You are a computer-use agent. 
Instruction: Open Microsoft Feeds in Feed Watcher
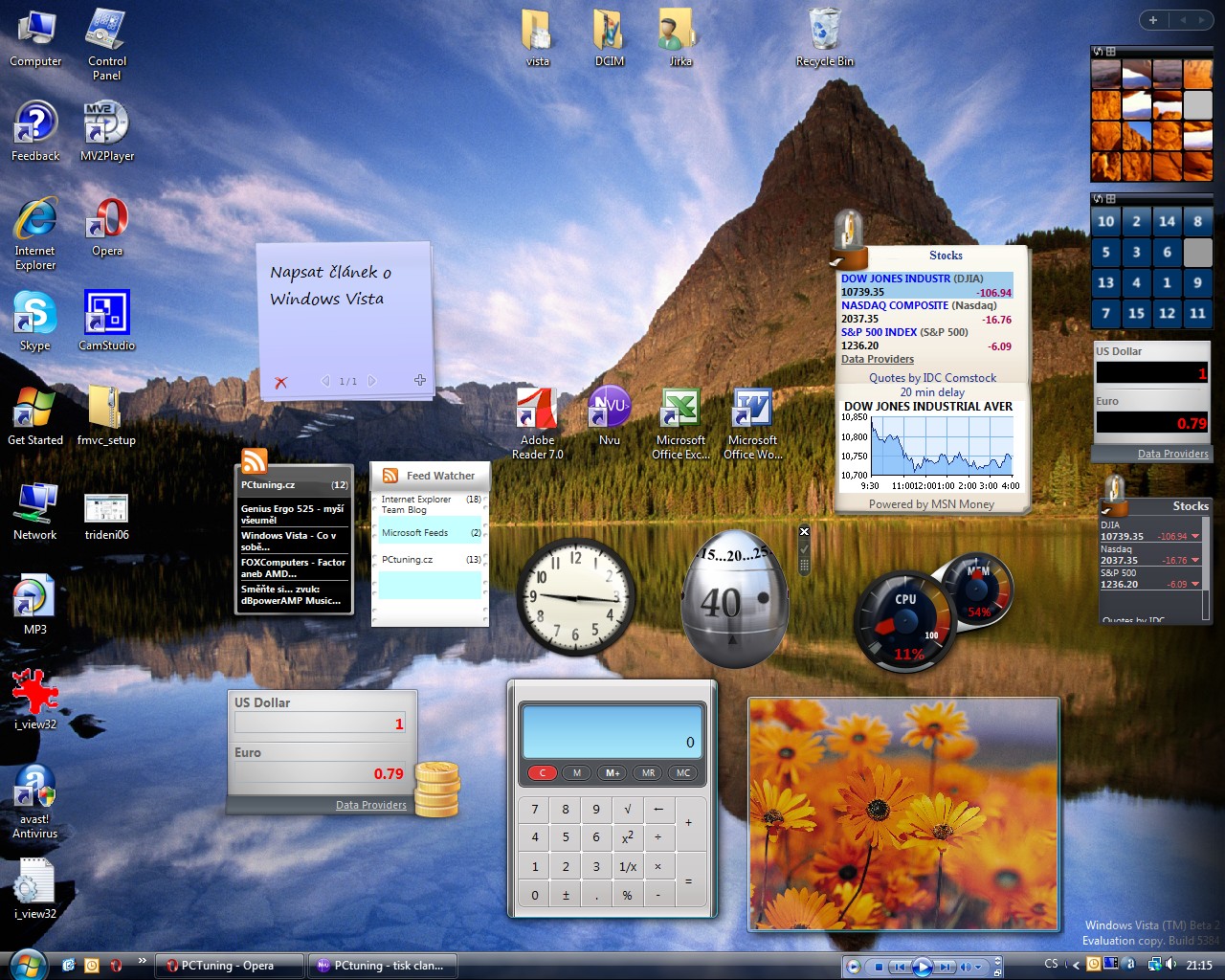tap(430, 532)
